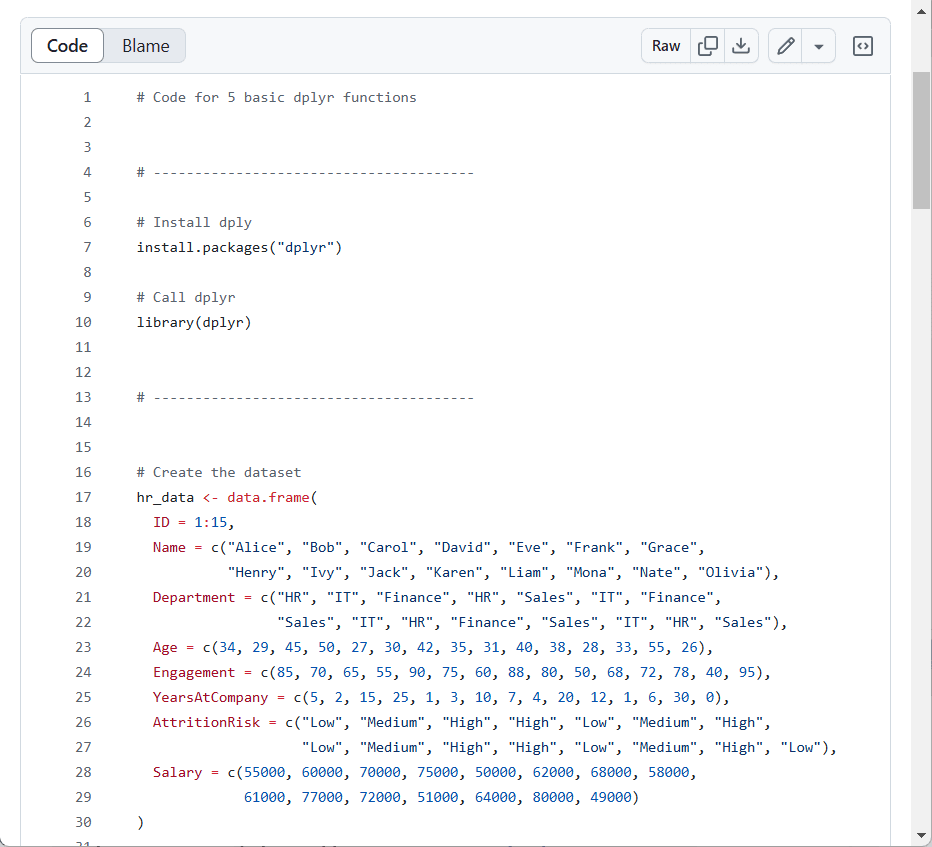Screen dimensions: 932x847
Task: Click the scrollbar up arrow
Action: [921, 11]
